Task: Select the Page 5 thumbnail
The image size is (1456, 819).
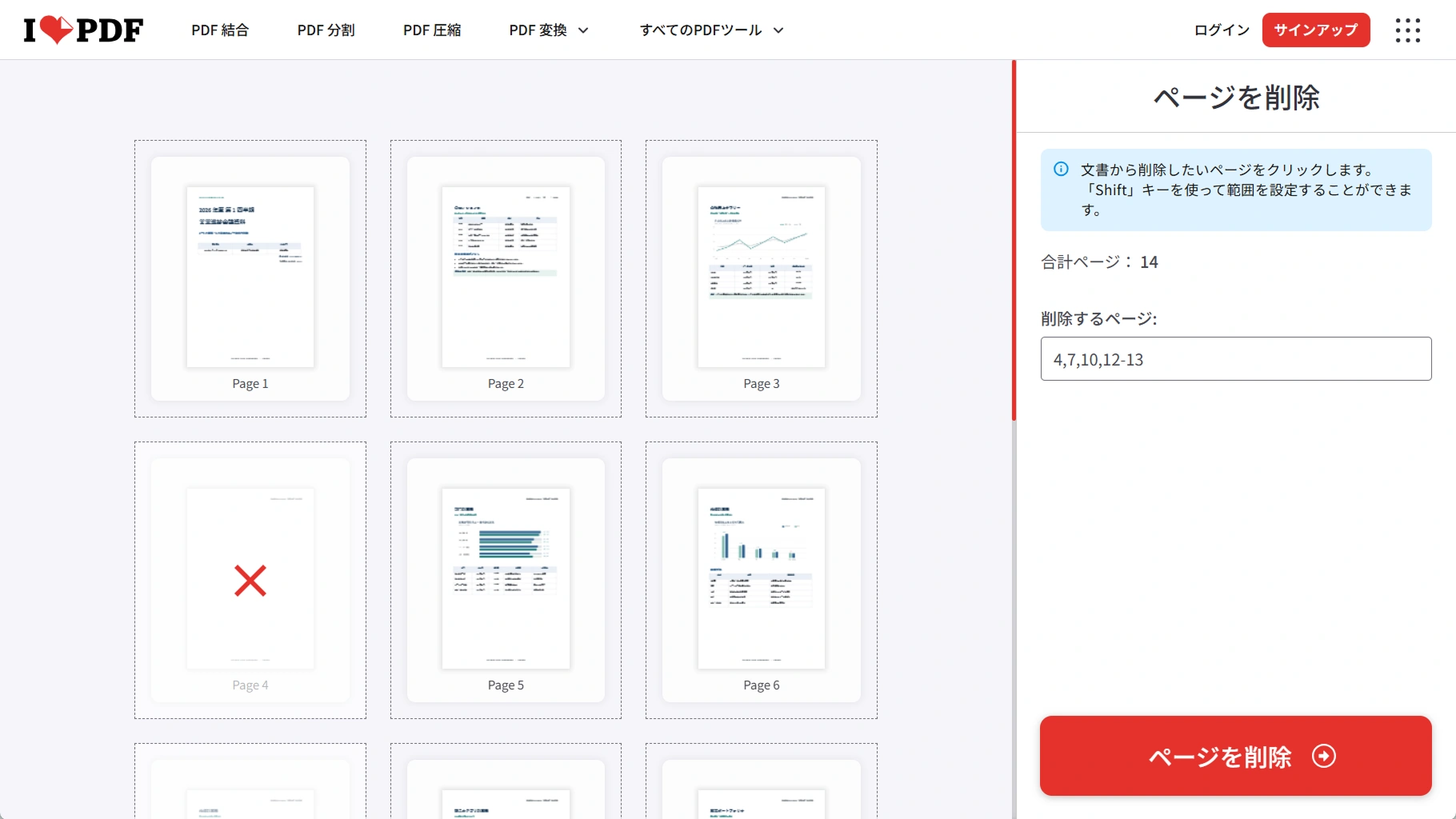Action: [506, 580]
